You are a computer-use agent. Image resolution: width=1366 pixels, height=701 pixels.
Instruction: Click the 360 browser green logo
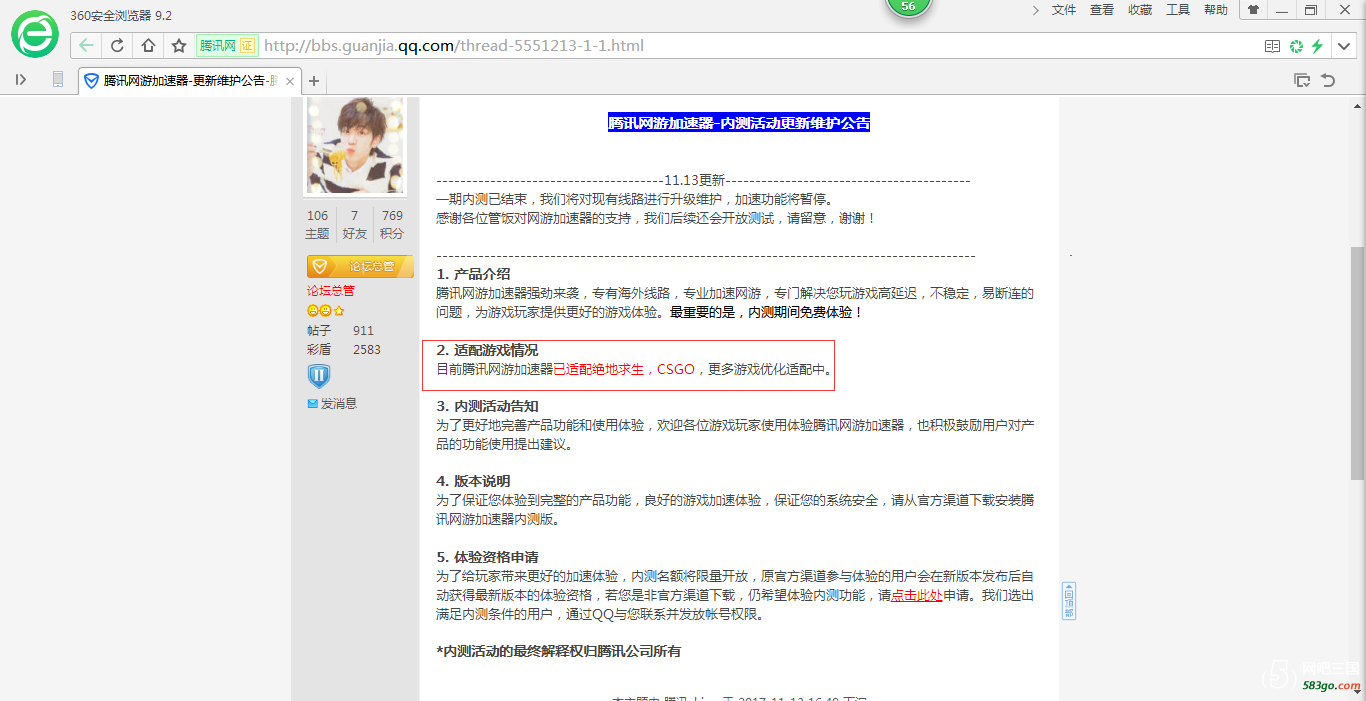(35, 33)
